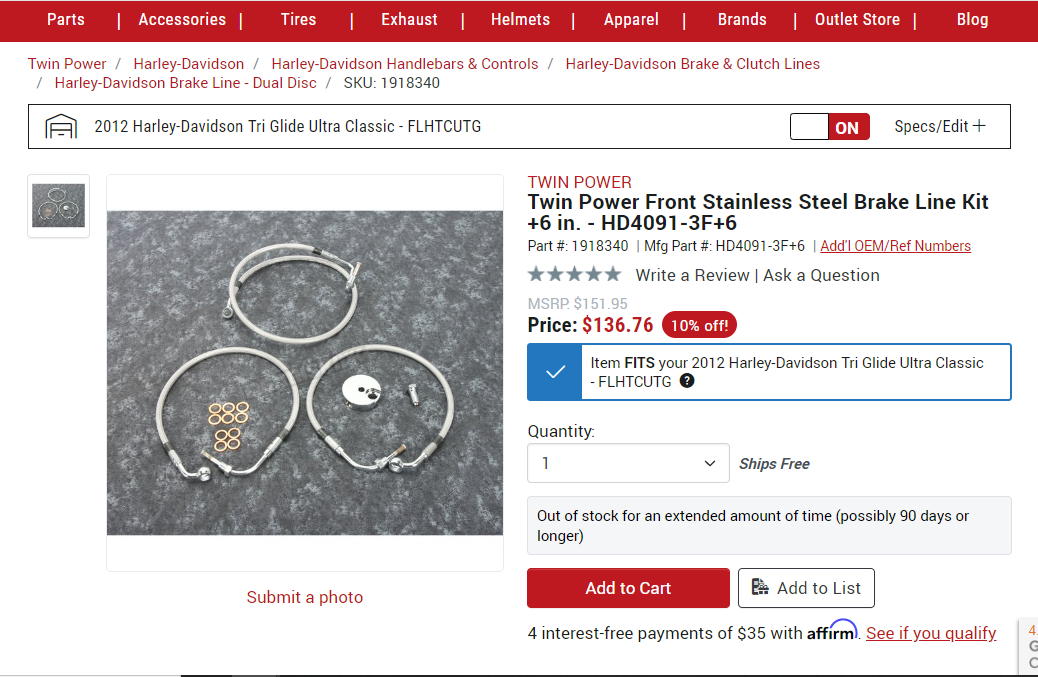Select the brake line kit thumbnail
Viewport: 1038px width, 677px height.
[x=58, y=206]
